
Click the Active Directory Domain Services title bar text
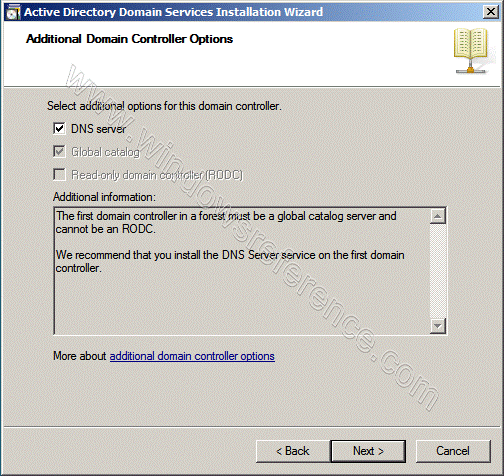173,12
